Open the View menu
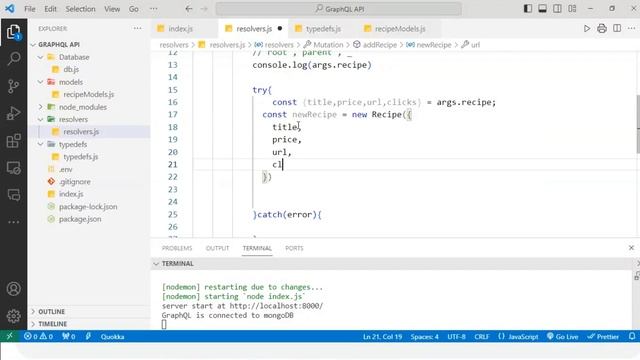The height and width of the screenshot is (360, 640). 112,9
